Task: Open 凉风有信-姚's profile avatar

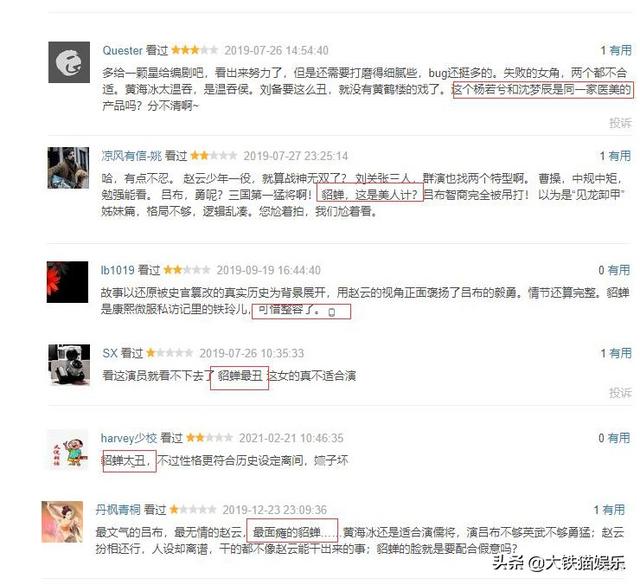Action: [x=68, y=168]
